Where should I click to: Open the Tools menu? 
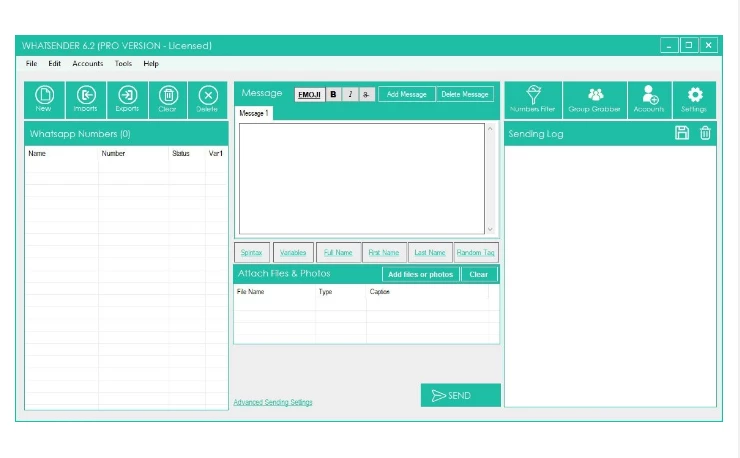pyautogui.click(x=124, y=63)
